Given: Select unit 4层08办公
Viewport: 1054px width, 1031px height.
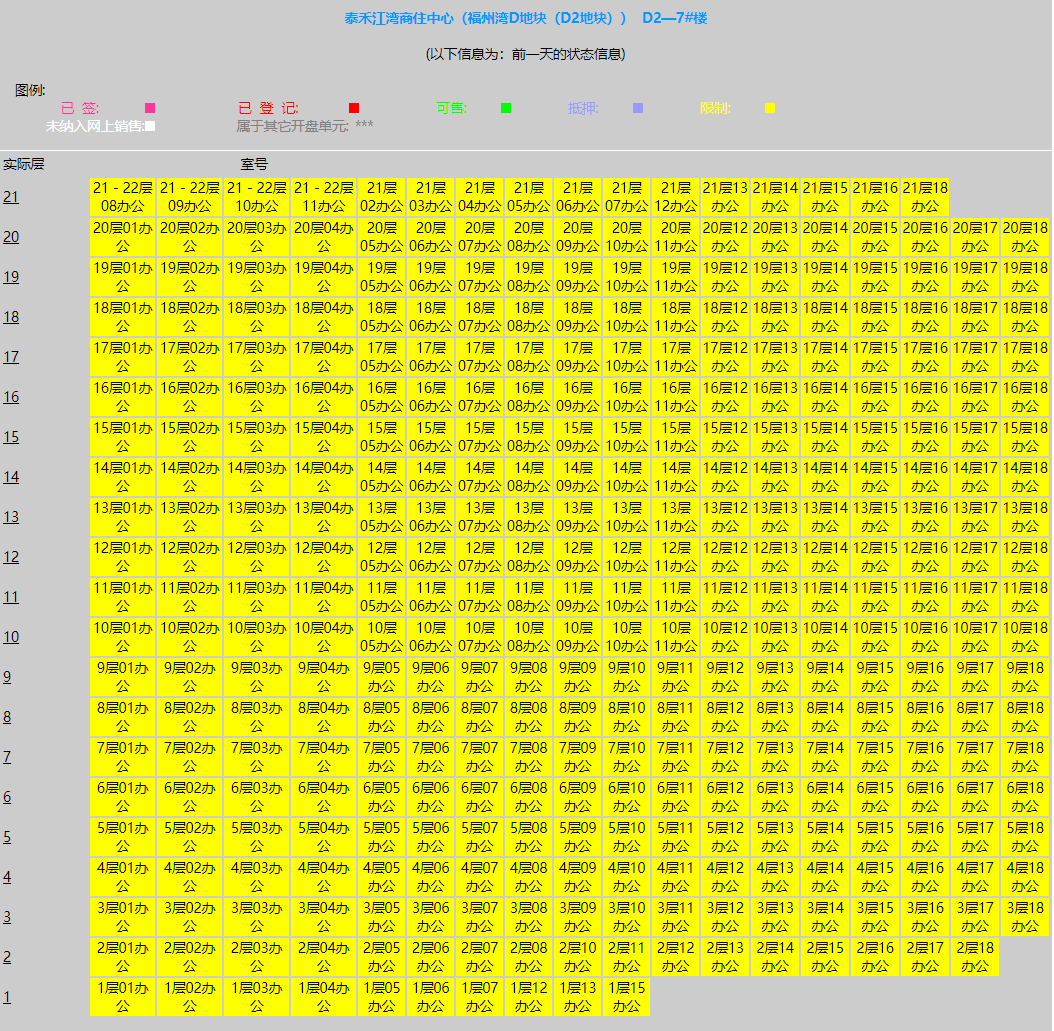Looking at the screenshot, I should pyautogui.click(x=528, y=877).
